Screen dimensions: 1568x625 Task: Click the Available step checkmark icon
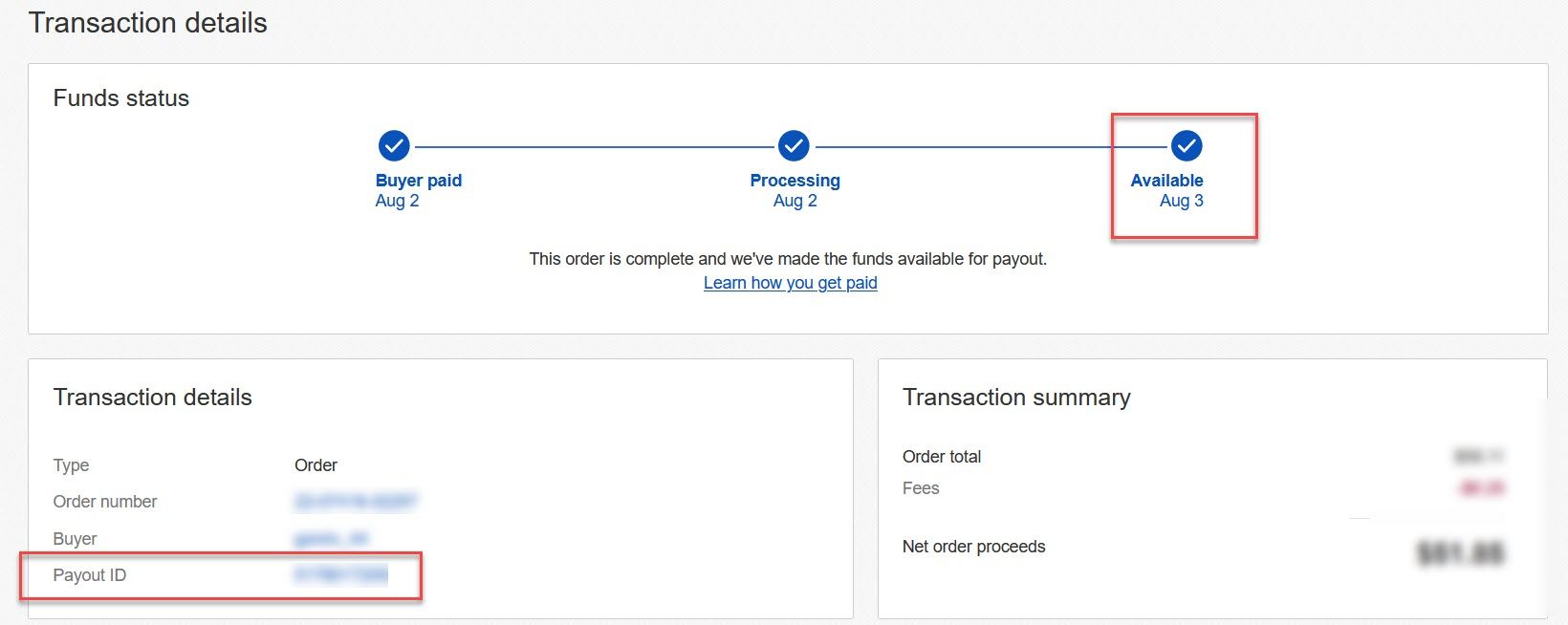(x=1187, y=146)
